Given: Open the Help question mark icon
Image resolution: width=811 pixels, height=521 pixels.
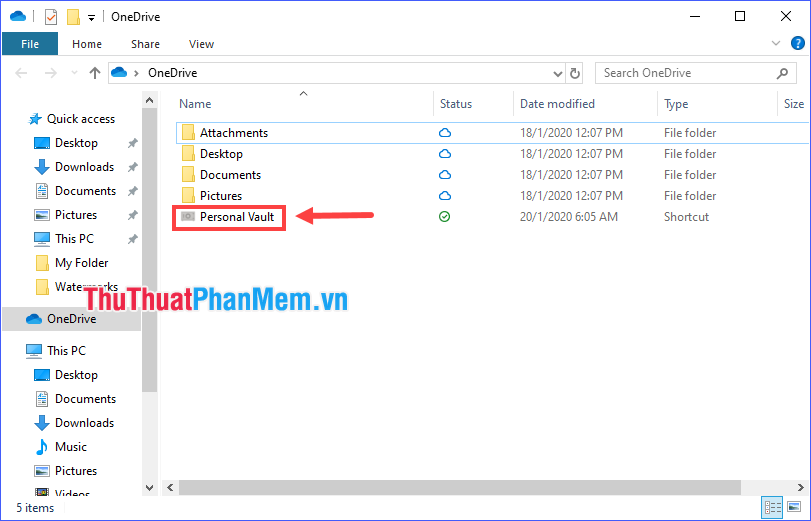Looking at the screenshot, I should coord(797,43).
